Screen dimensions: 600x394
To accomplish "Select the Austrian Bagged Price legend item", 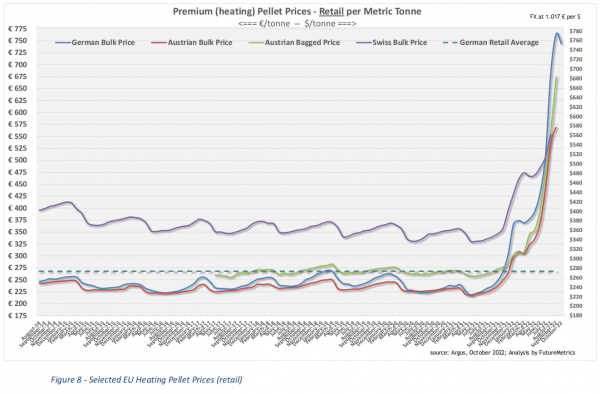I will click(294, 42).
